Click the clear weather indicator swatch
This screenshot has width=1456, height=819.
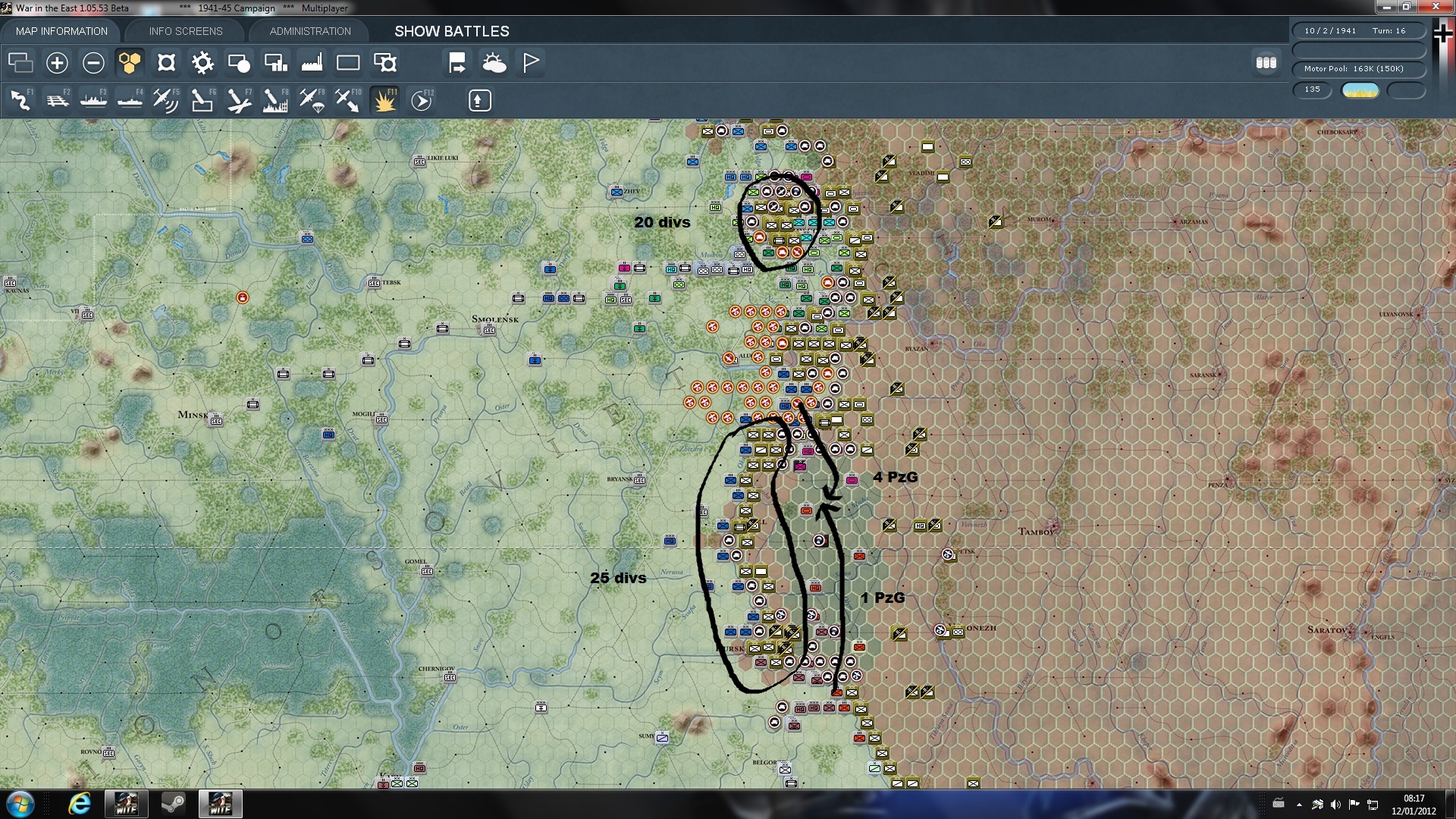(x=1360, y=90)
